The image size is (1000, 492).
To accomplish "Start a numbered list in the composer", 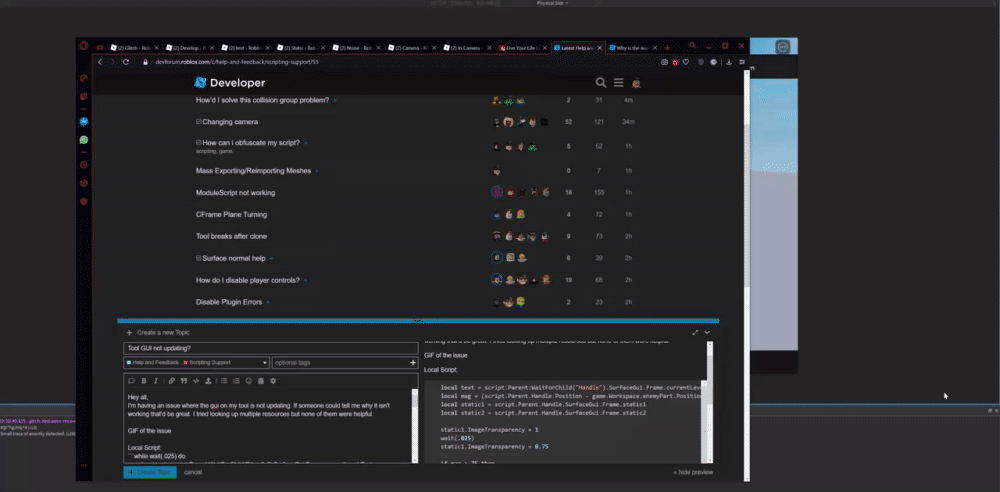I will (237, 381).
